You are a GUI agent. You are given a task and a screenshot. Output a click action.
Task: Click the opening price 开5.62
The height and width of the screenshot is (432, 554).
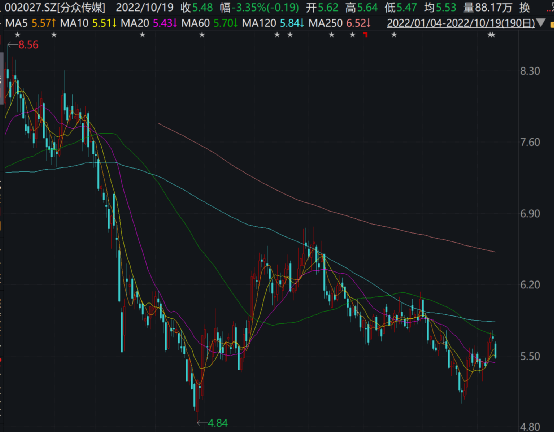322,7
